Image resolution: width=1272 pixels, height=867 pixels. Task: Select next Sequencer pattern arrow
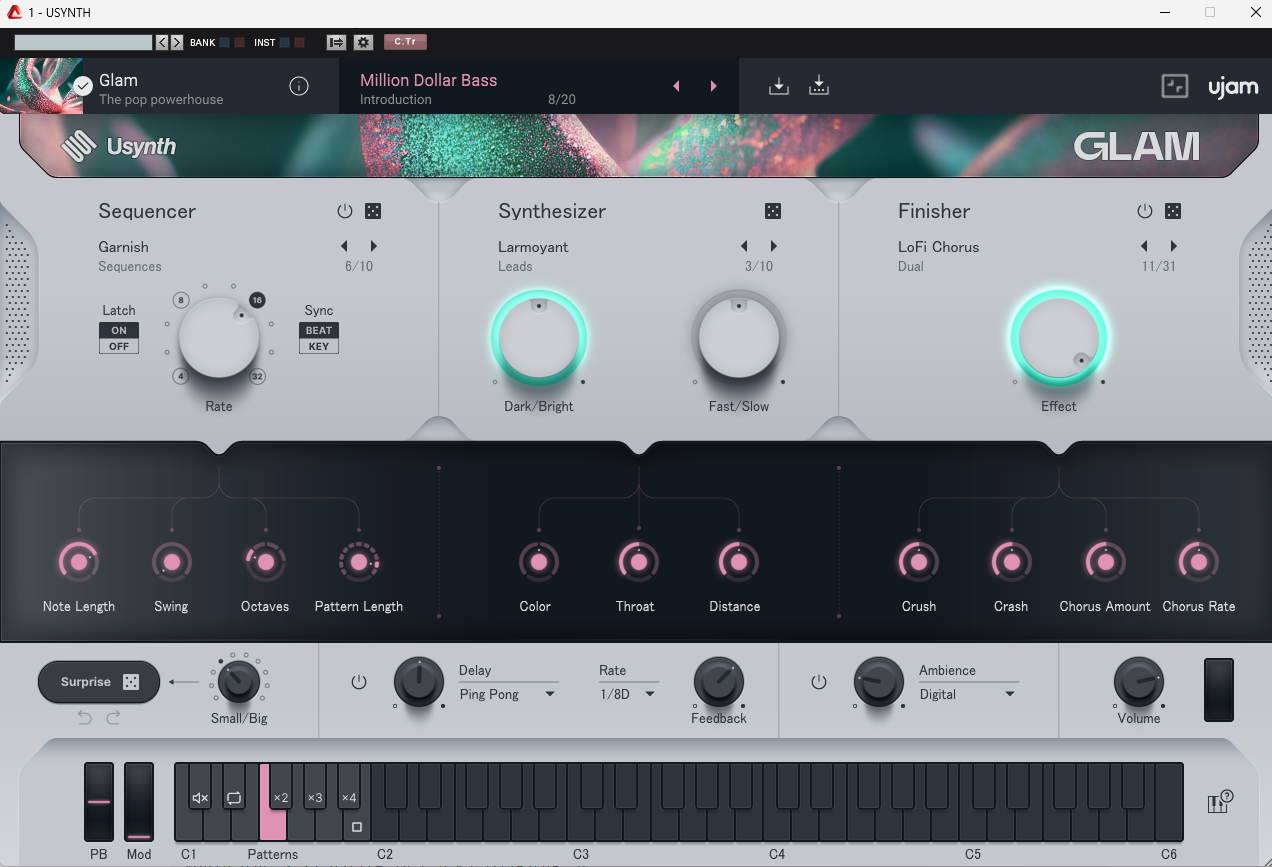(x=374, y=246)
